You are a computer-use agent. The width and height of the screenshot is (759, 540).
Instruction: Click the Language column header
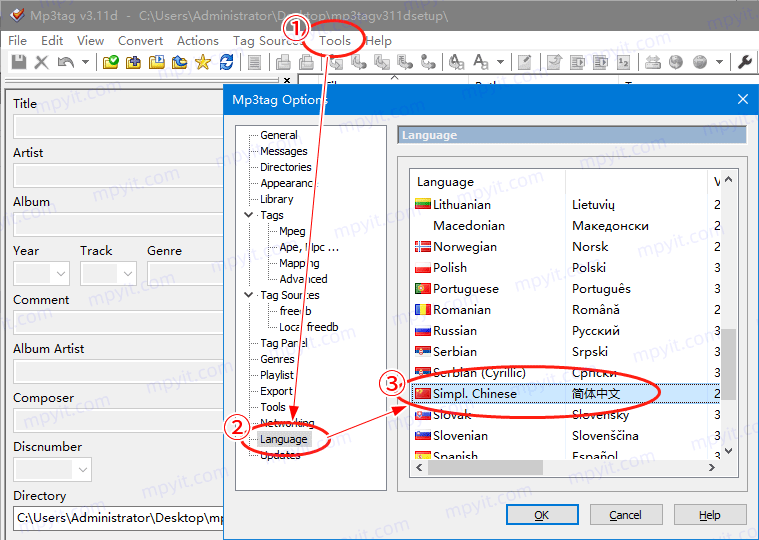tap(488, 182)
